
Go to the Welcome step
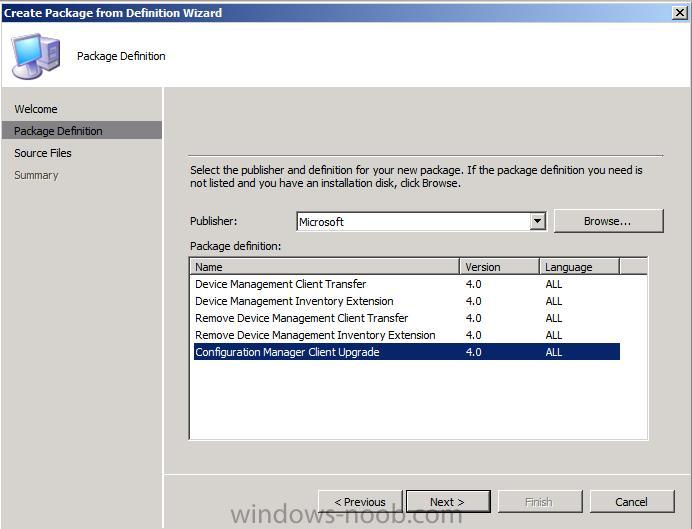click(36, 109)
